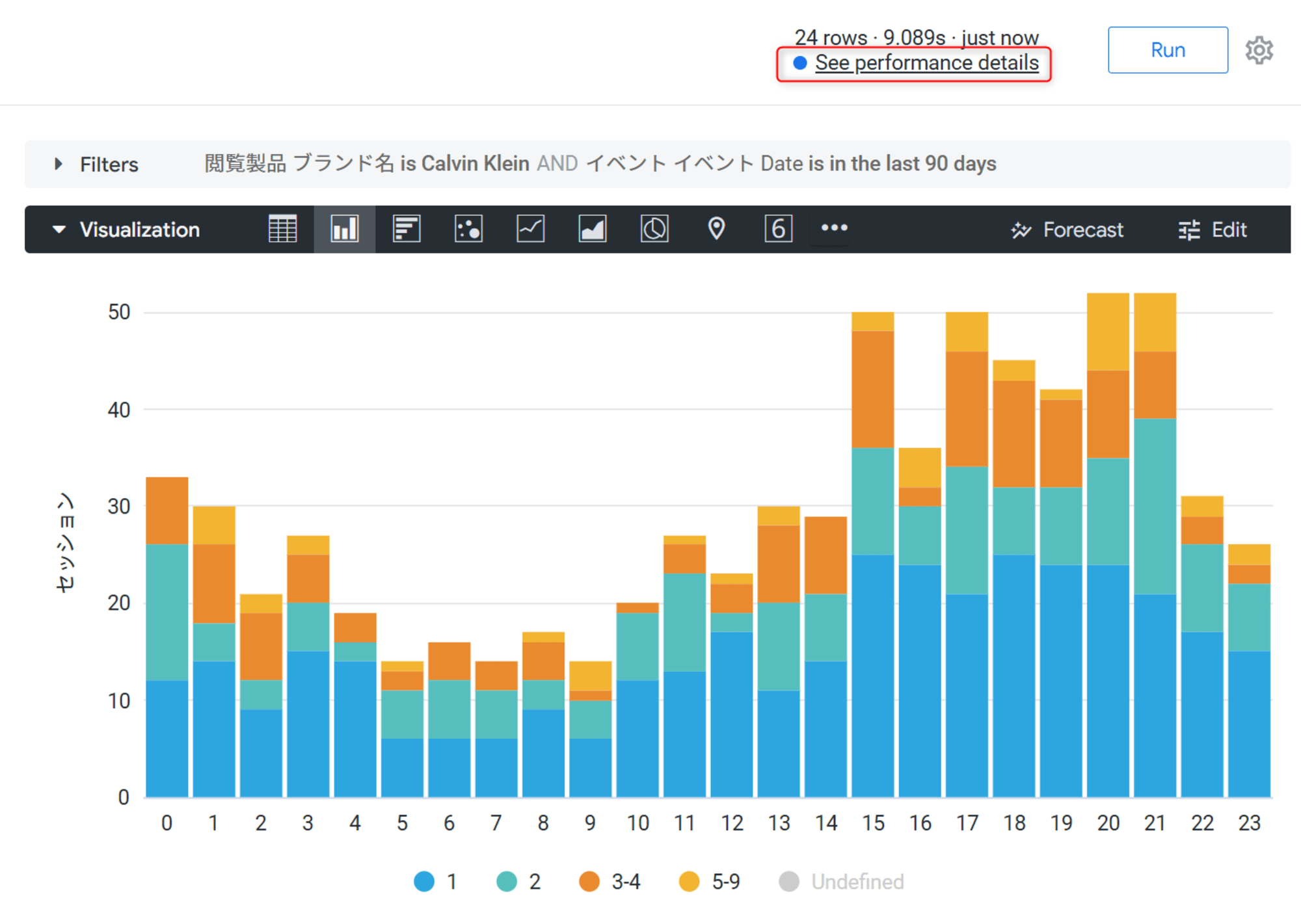Click the Filters label
Viewport: 1301px width, 924px height.
pos(109,165)
